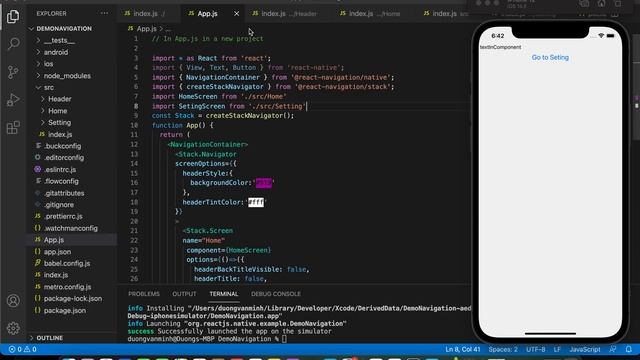
Task: Click in the terminal prompt line
Action: (x=207, y=339)
